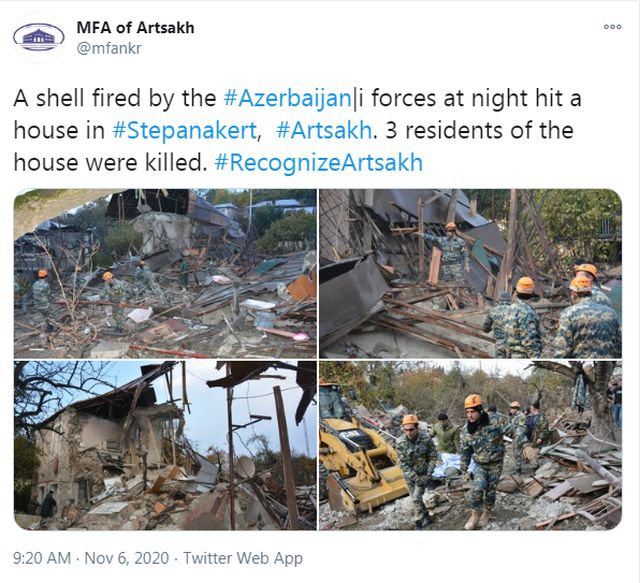The height and width of the screenshot is (583, 640).
Task: Open the MFA of Artsakh profile avatar
Action: pyautogui.click(x=39, y=38)
